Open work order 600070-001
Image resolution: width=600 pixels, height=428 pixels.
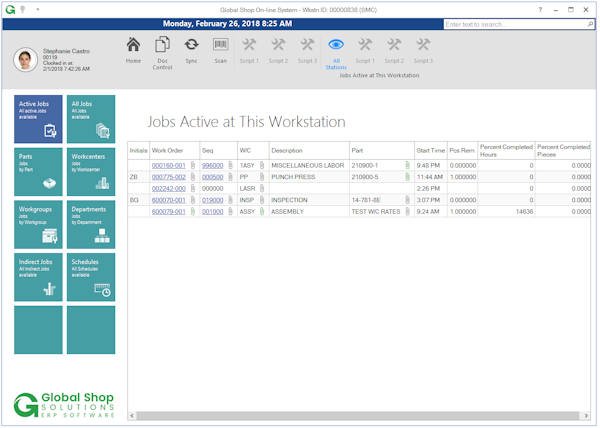168,200
